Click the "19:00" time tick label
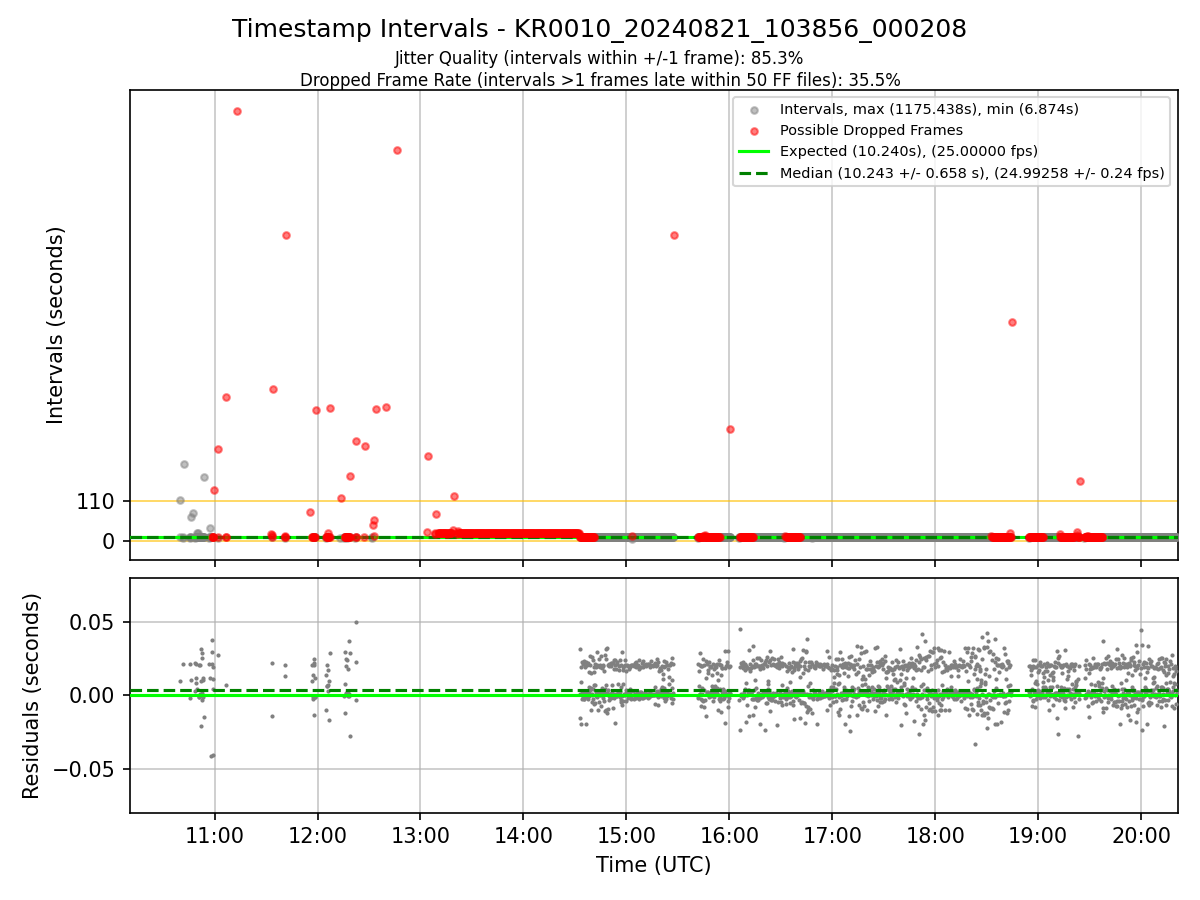Image resolution: width=1200 pixels, height=900 pixels. [x=1038, y=835]
